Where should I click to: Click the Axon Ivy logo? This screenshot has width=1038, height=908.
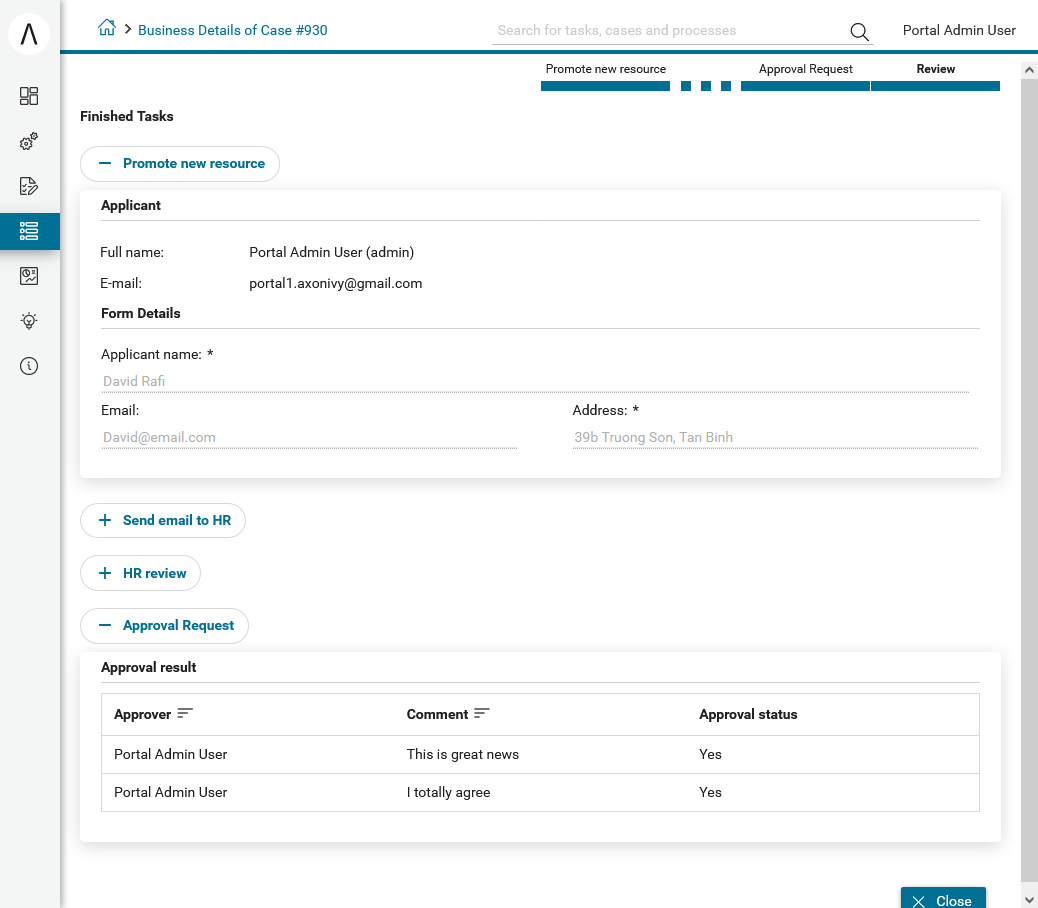29,34
